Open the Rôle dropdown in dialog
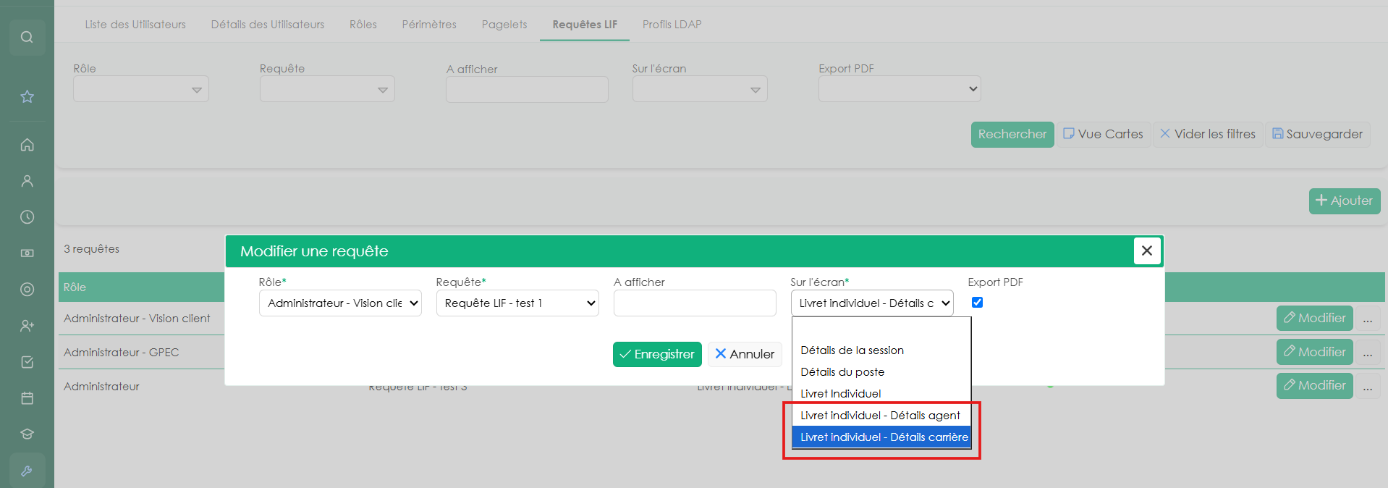This screenshot has height=488, width=1388. click(340, 303)
